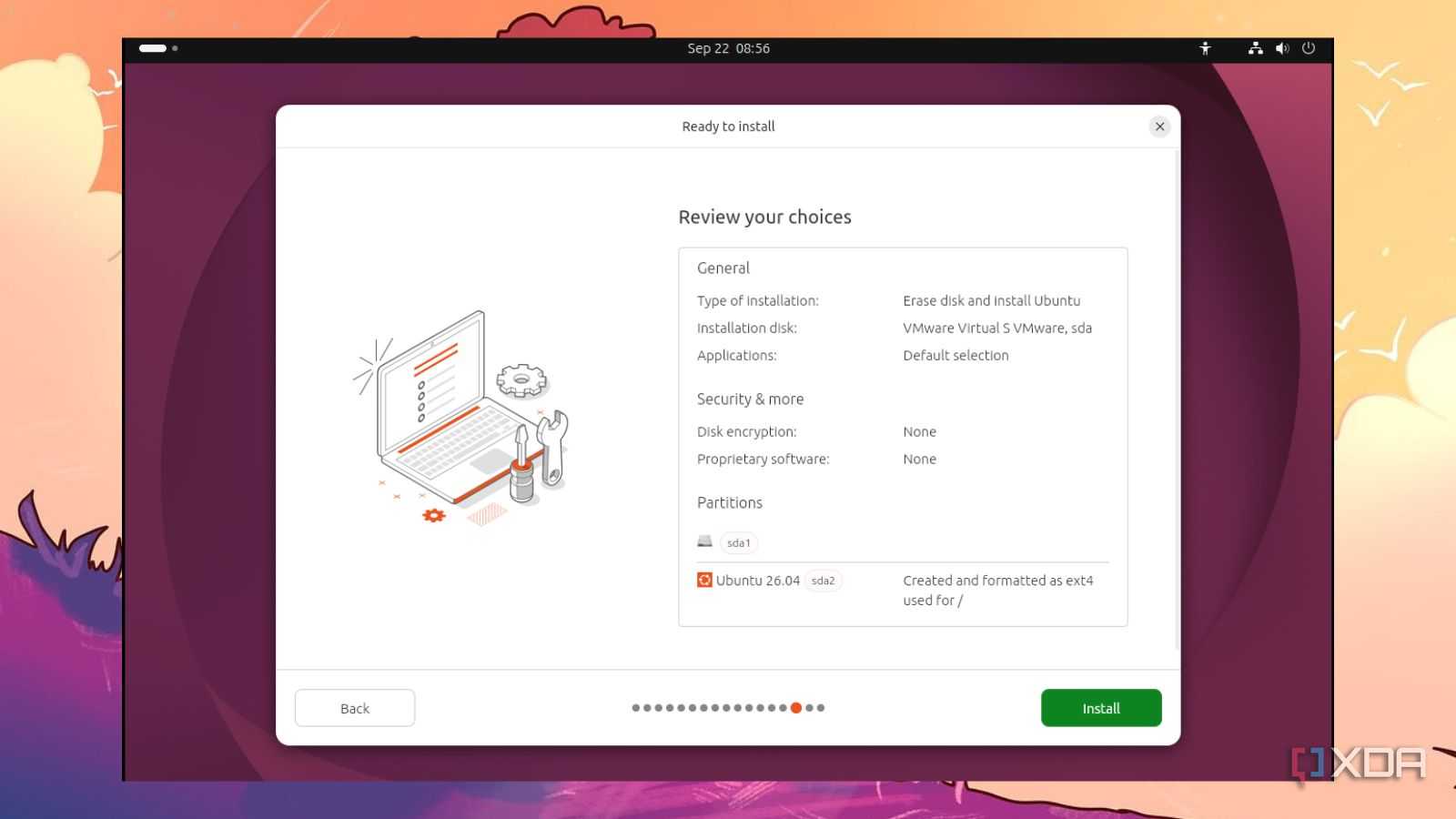1456x819 pixels.
Task: Open the accessibility menu in top bar
Action: 1205,48
